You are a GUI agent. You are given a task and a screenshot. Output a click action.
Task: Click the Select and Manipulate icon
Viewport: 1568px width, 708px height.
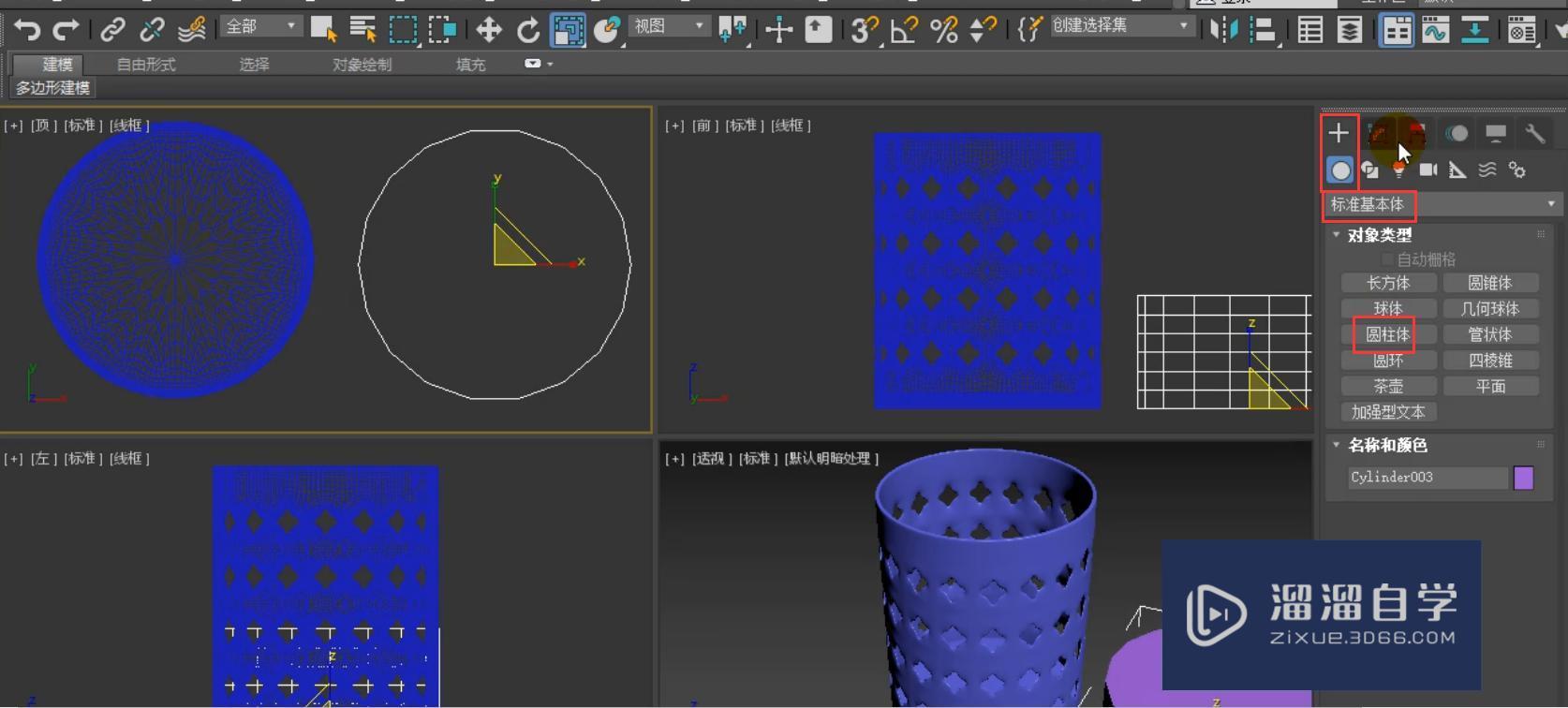click(778, 30)
